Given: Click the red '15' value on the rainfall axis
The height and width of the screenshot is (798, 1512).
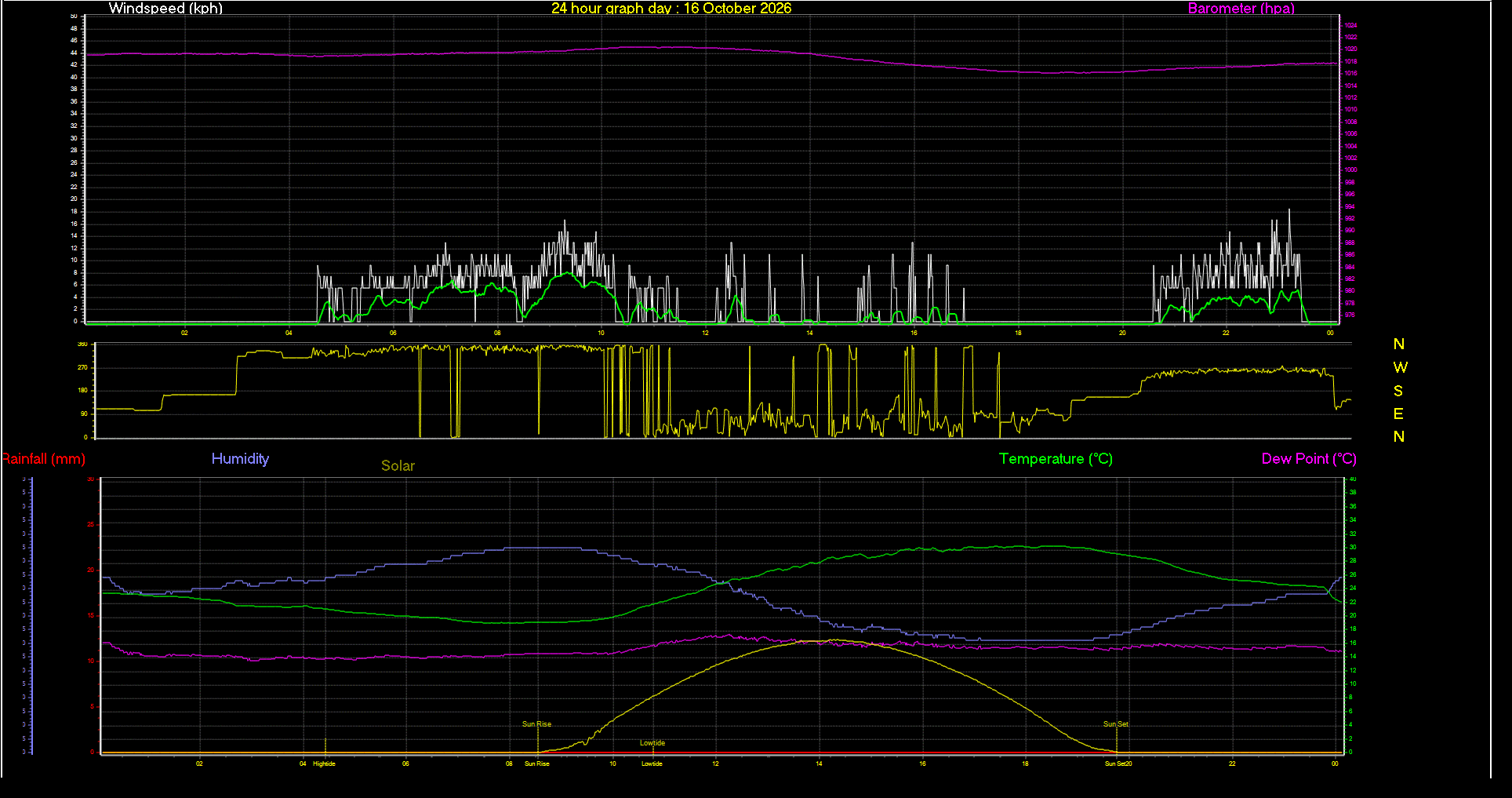Looking at the screenshot, I should [x=91, y=616].
